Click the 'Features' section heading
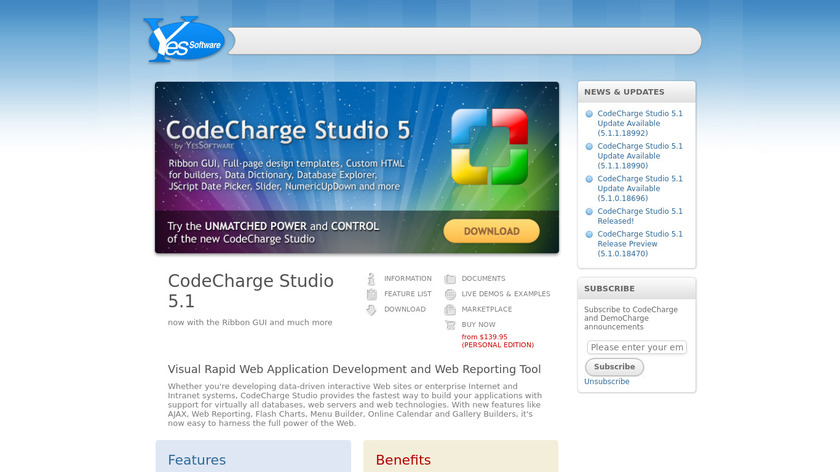The height and width of the screenshot is (472, 840). point(197,460)
